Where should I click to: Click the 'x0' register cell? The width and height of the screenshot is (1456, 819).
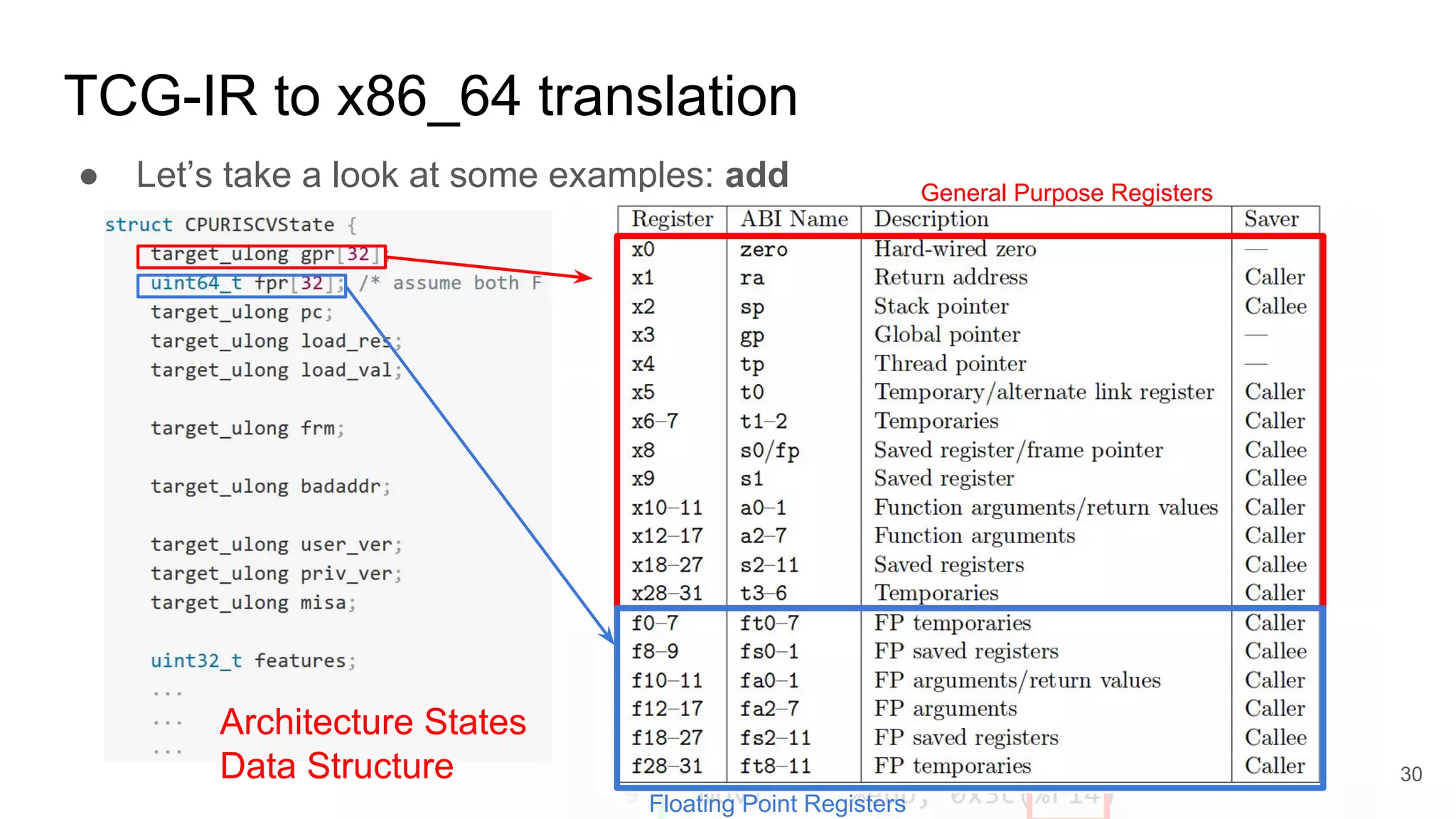click(643, 250)
